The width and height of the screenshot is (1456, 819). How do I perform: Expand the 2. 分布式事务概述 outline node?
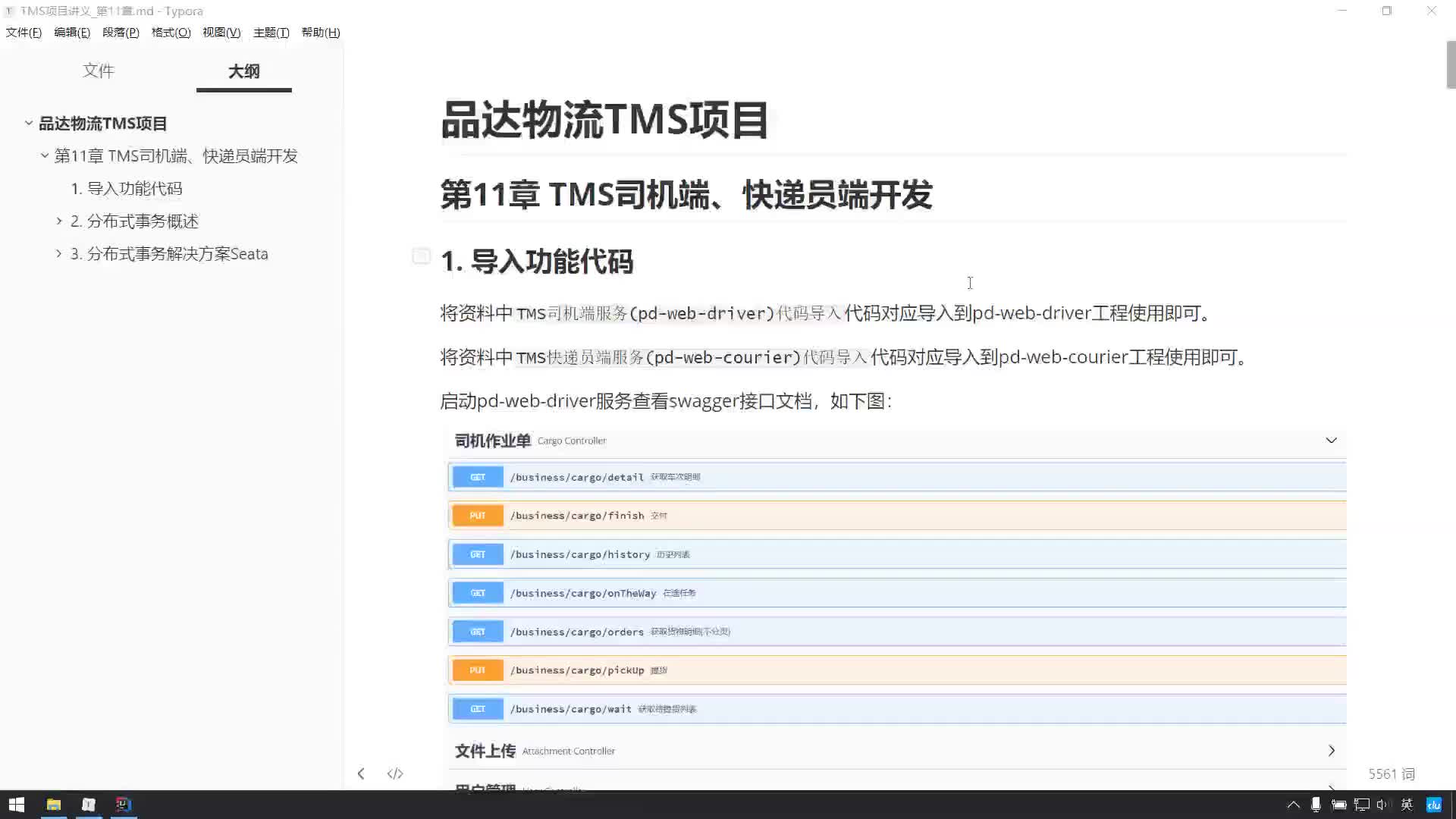(x=59, y=221)
